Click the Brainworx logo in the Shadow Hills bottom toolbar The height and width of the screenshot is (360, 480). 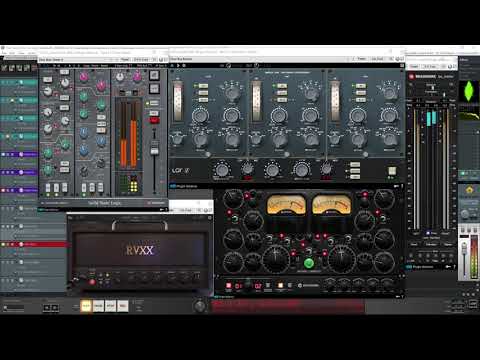(309, 285)
